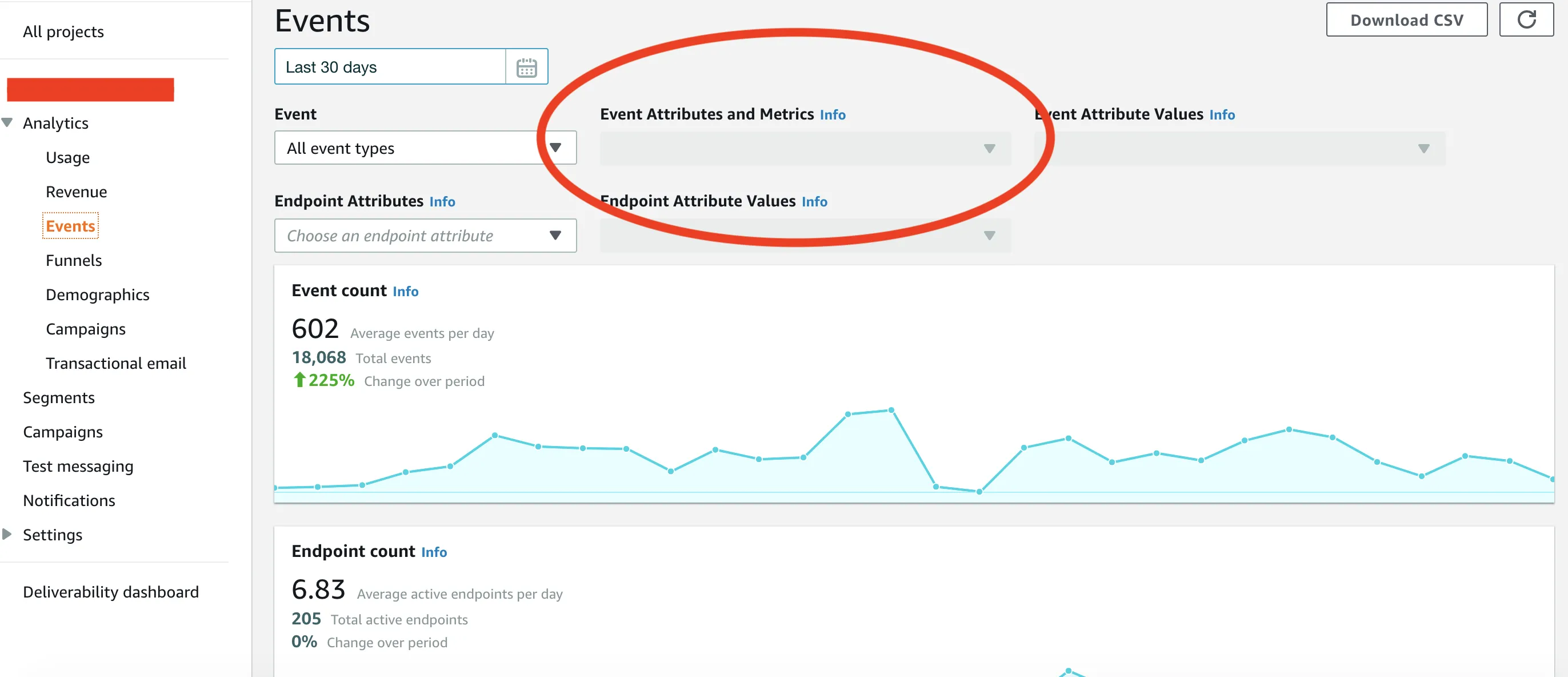Click the Download CSV button

coord(1406,19)
